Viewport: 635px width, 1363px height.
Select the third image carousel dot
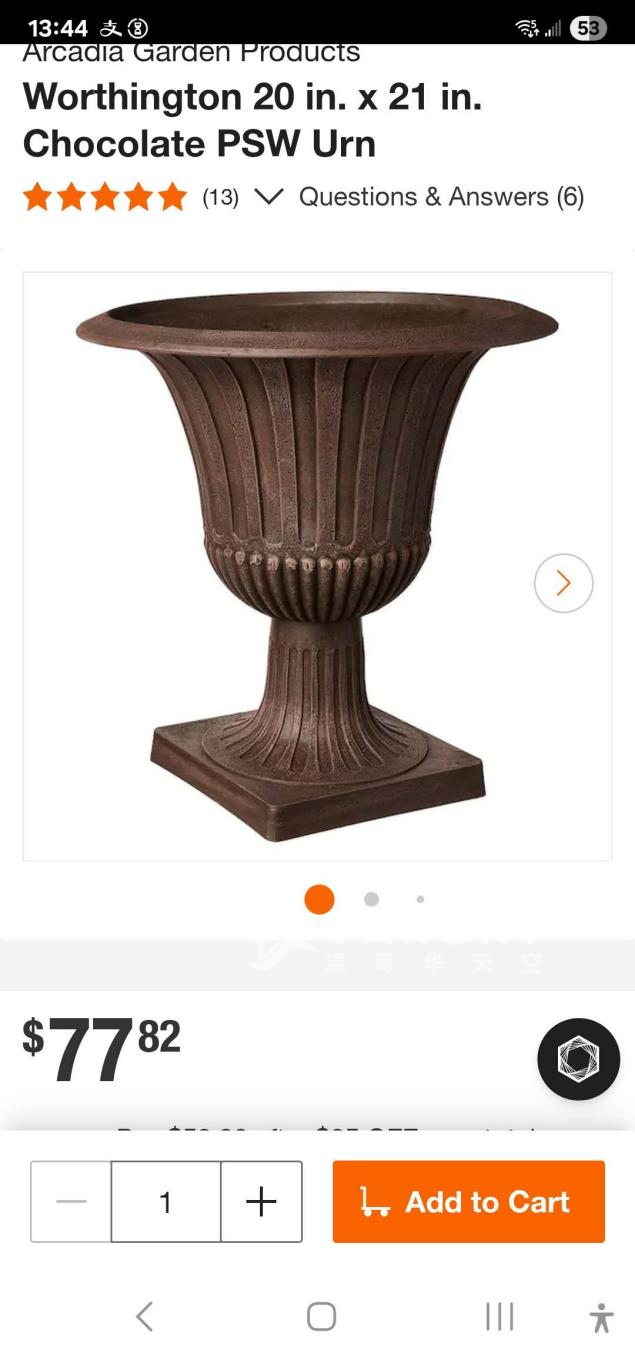click(420, 899)
